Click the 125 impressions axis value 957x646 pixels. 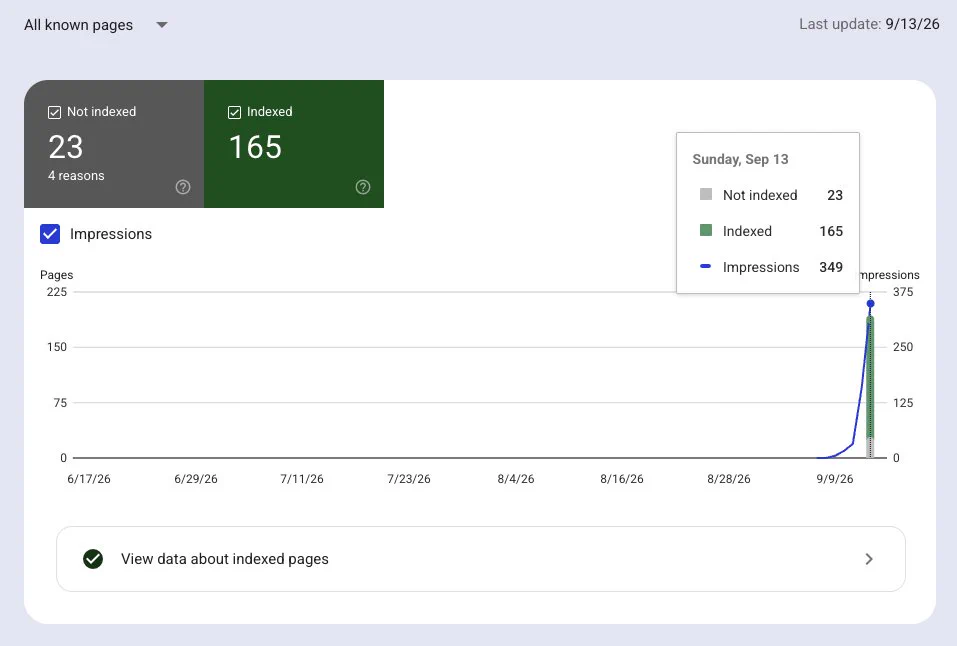tap(903, 403)
